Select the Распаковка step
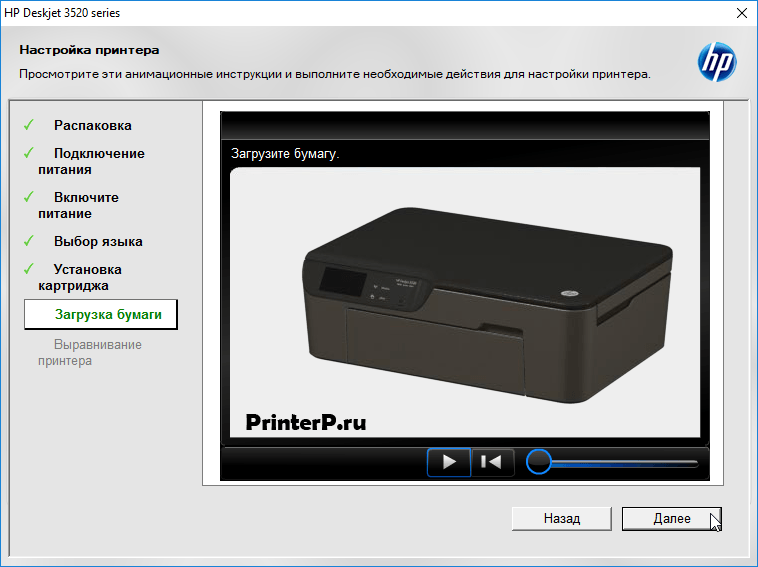 click(x=93, y=126)
